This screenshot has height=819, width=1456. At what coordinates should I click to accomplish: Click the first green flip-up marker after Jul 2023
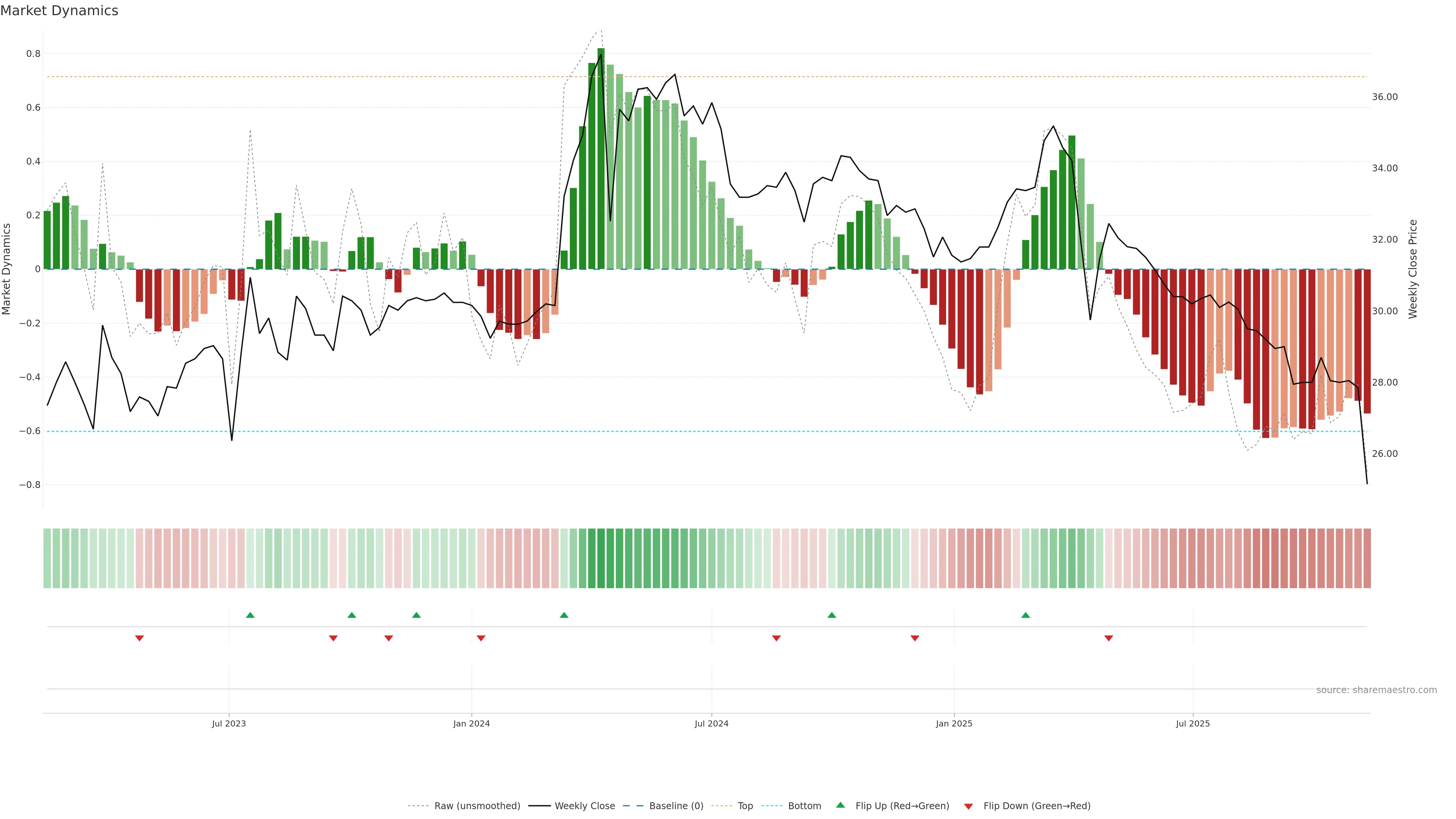coord(250,615)
